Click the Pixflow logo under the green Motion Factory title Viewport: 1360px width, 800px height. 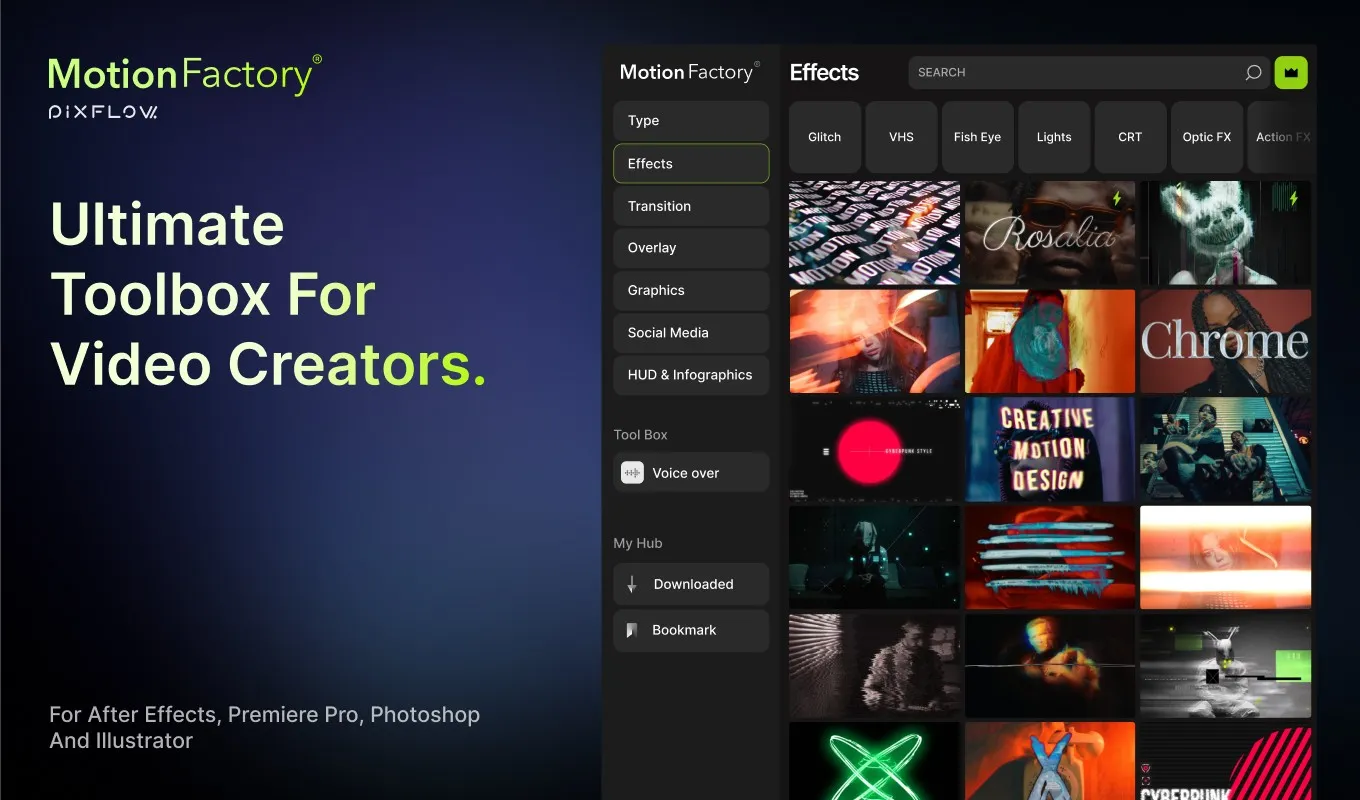pyautogui.click(x=103, y=112)
